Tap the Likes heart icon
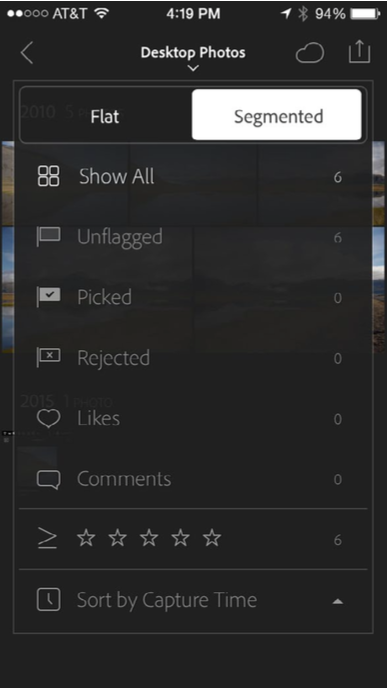 48,419
